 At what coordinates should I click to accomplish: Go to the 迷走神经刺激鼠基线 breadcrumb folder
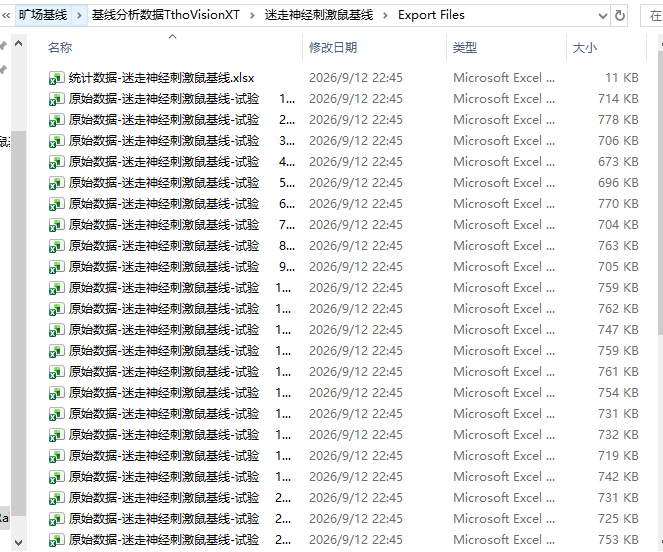[319, 15]
